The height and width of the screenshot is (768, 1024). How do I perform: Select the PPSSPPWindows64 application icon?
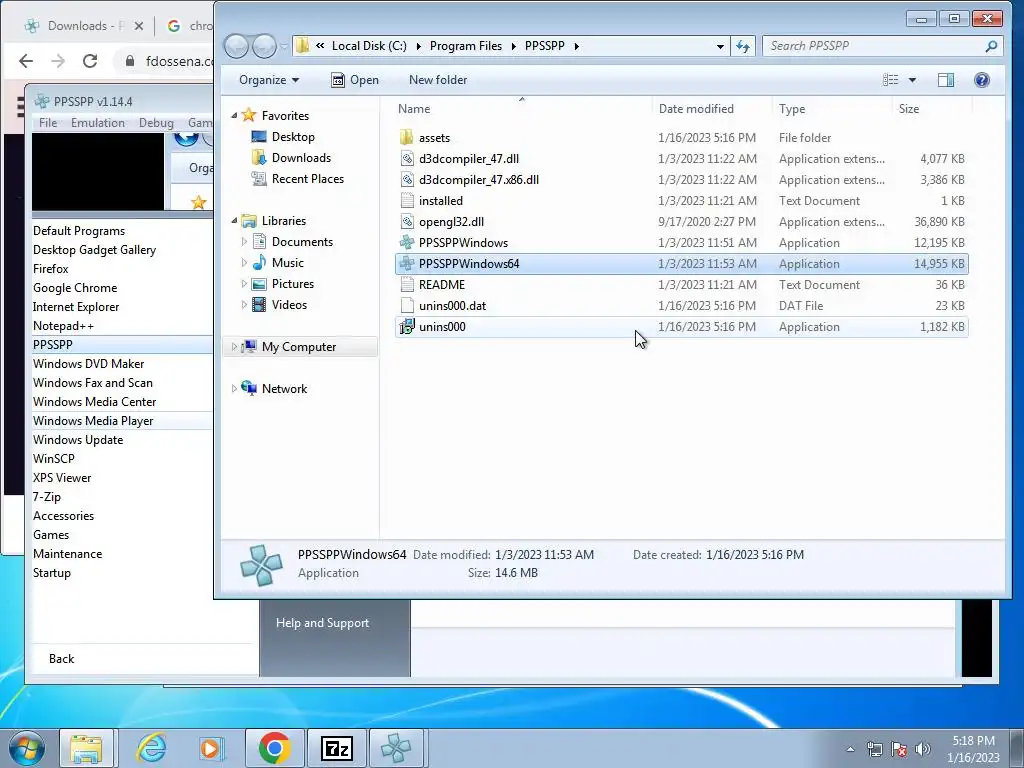point(407,263)
